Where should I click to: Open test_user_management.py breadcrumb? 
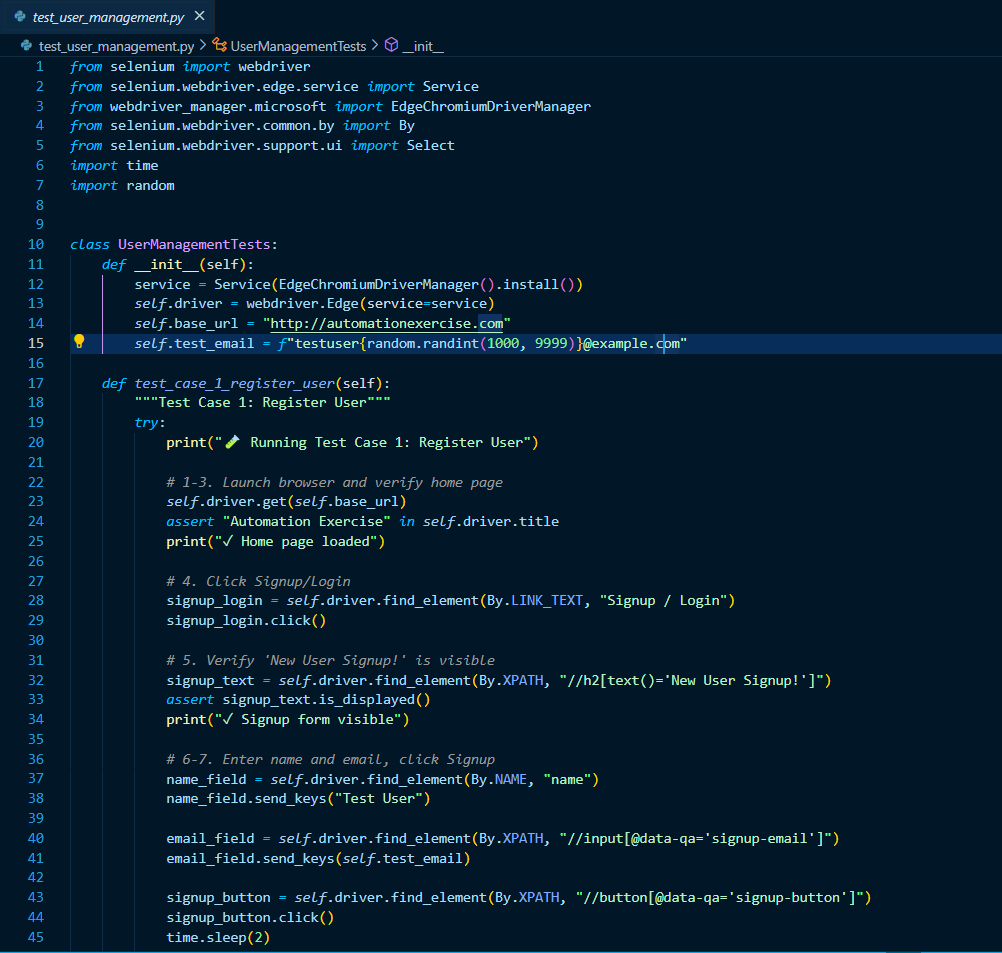[116, 46]
